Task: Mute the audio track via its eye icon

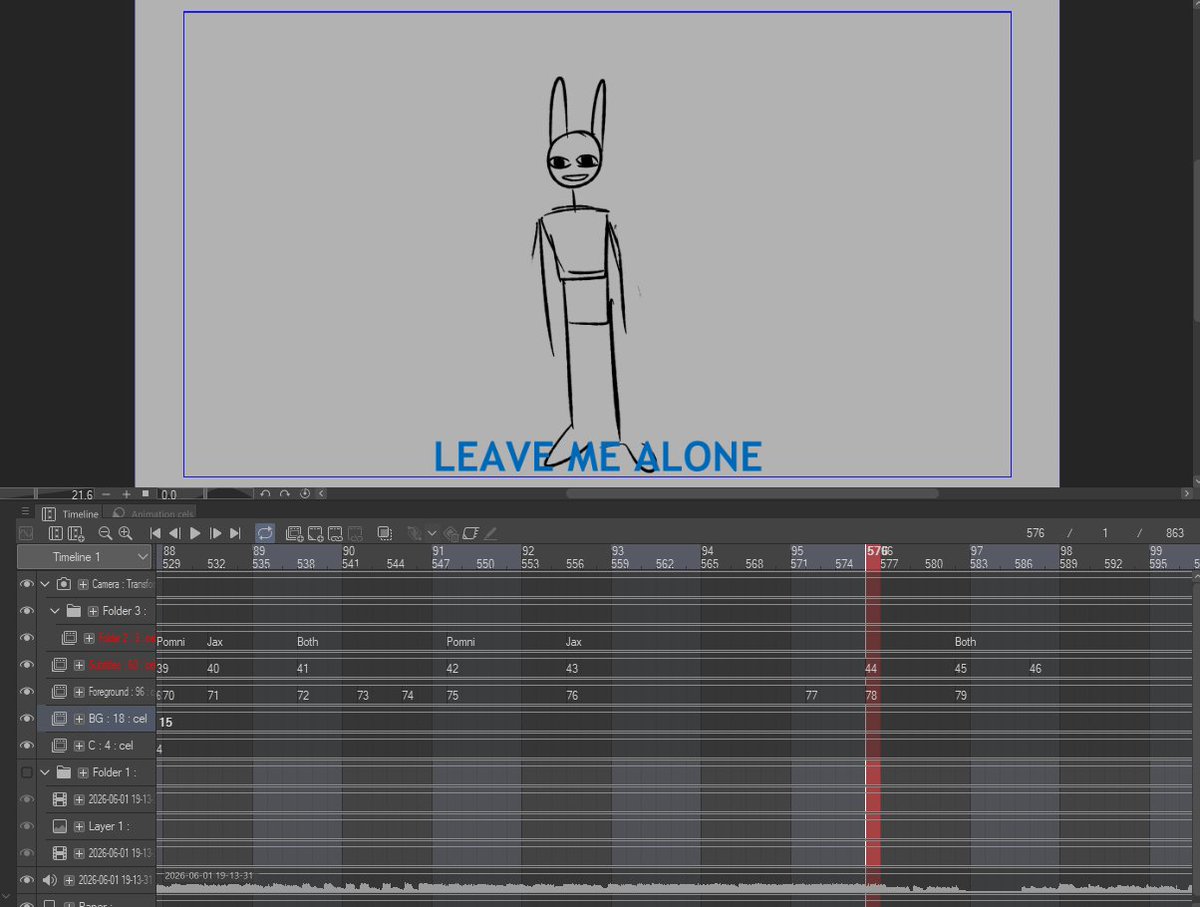Action: 27,881
